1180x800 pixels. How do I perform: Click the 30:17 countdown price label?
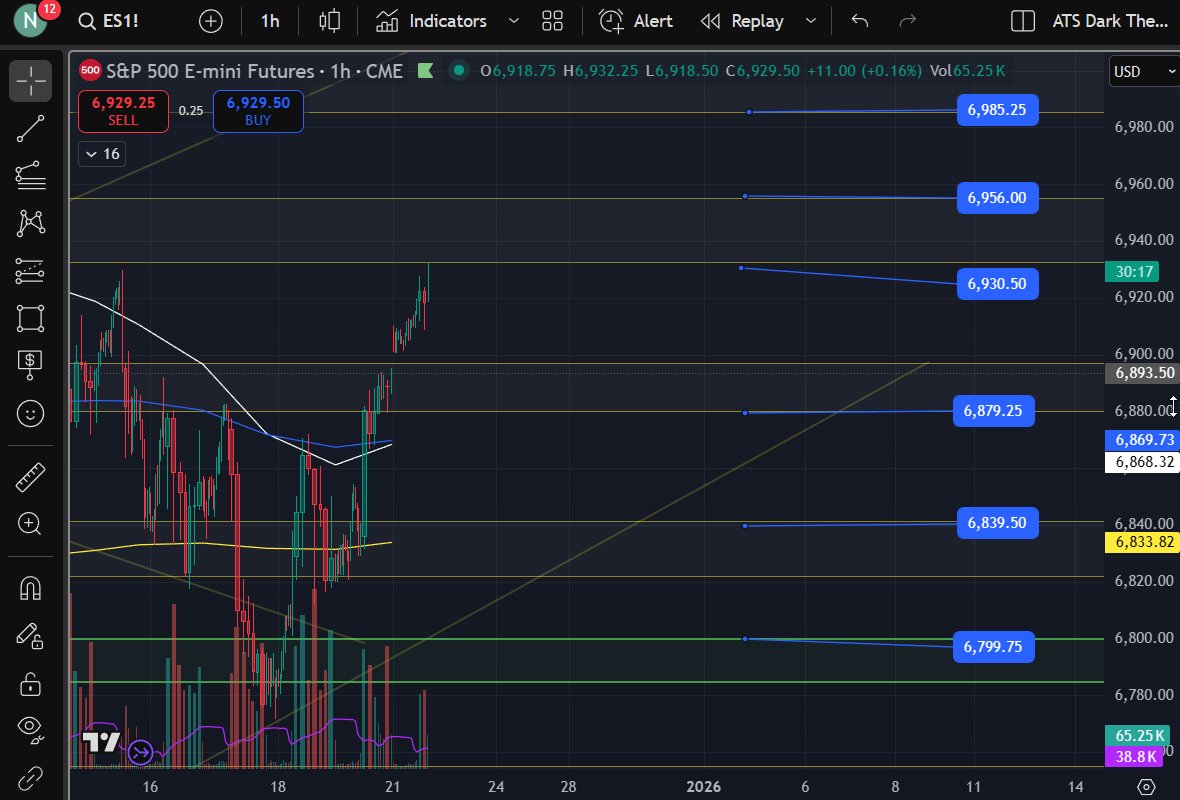pos(1132,272)
